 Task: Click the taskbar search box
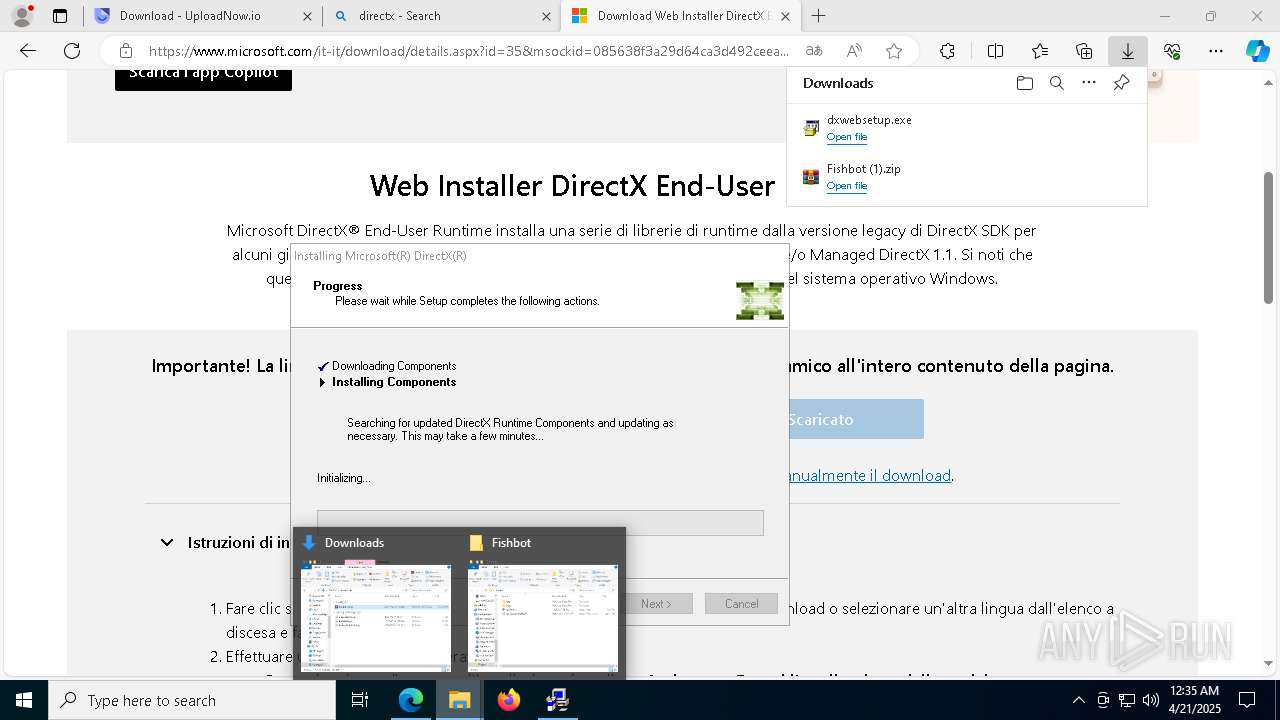192,700
